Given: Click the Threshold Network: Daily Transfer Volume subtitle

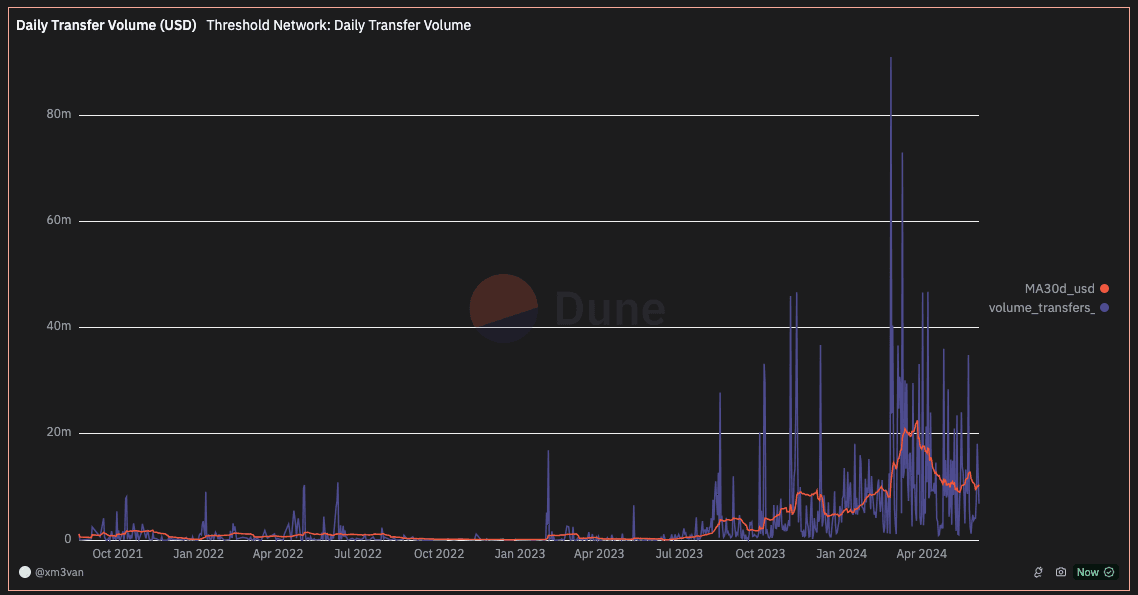Looking at the screenshot, I should (x=338, y=25).
